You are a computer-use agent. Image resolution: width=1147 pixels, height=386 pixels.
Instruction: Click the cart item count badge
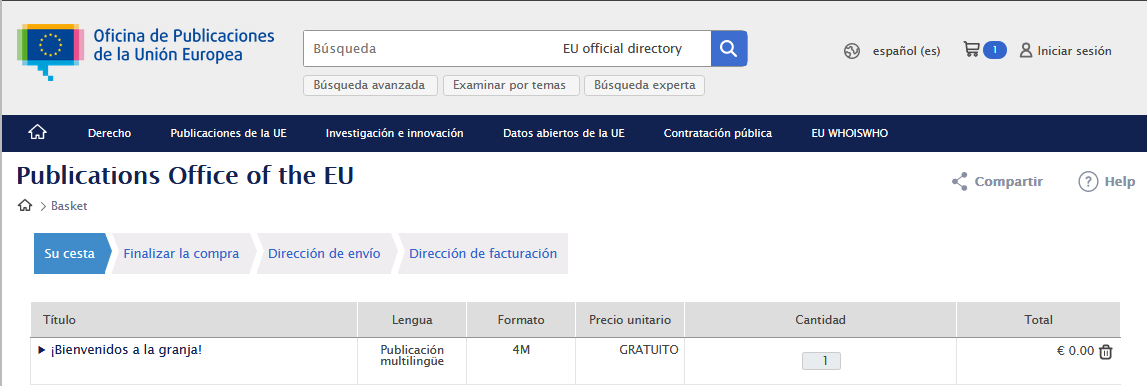[995, 50]
